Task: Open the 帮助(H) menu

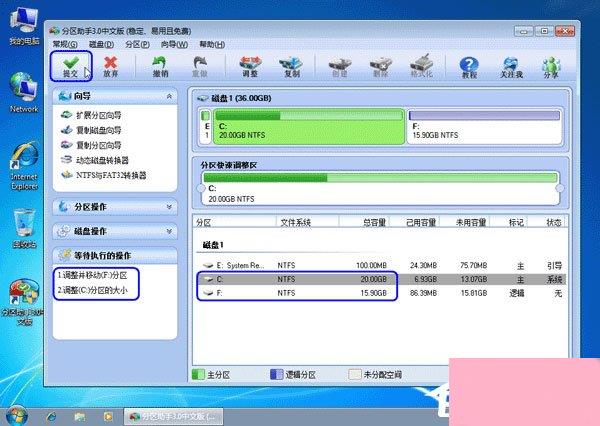Action: tap(212, 44)
